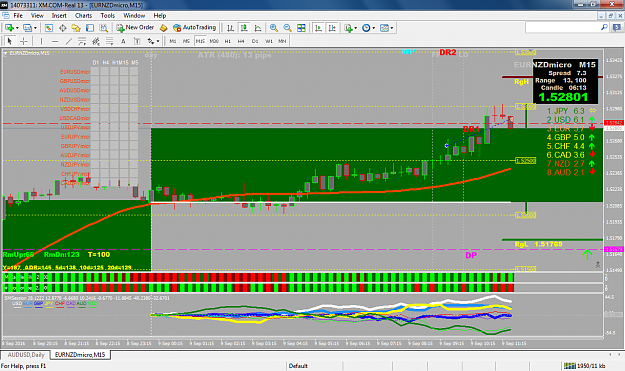This screenshot has width=625, height=371.
Task: Expand the Templates dropdown arrow
Action: tap(392, 28)
